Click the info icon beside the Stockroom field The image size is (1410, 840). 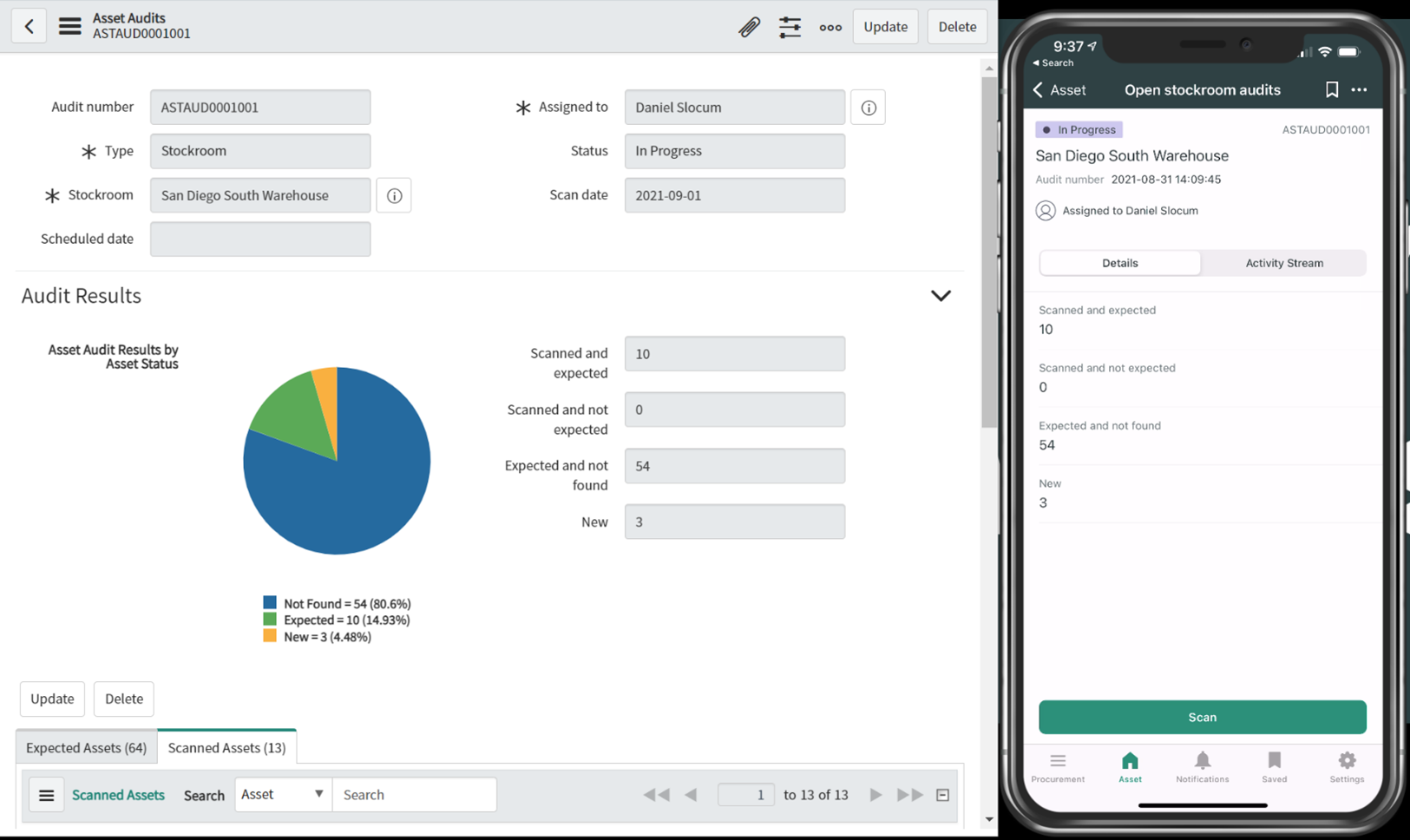coord(394,195)
